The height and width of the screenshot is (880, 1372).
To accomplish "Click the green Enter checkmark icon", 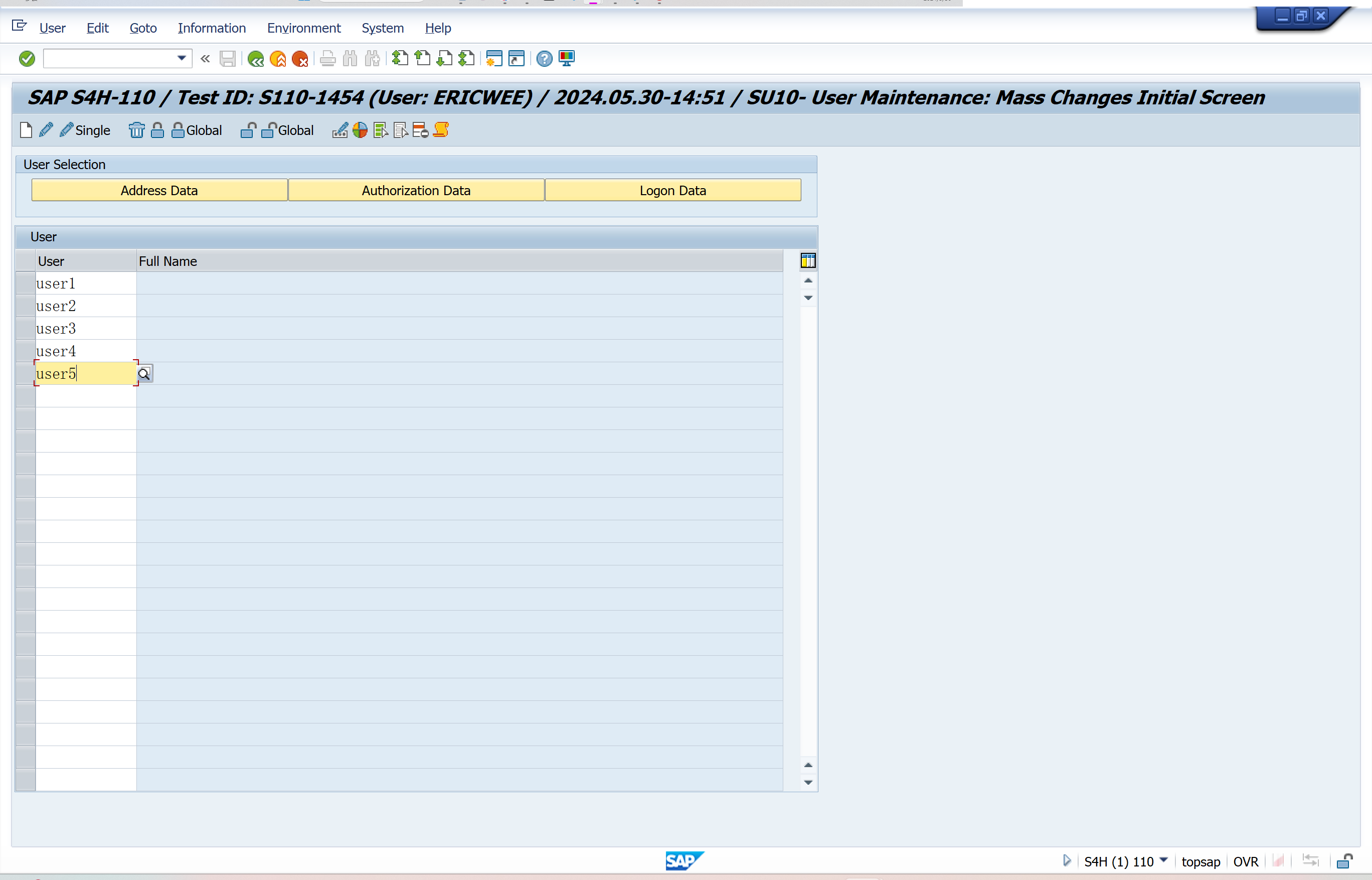I will click(27, 58).
